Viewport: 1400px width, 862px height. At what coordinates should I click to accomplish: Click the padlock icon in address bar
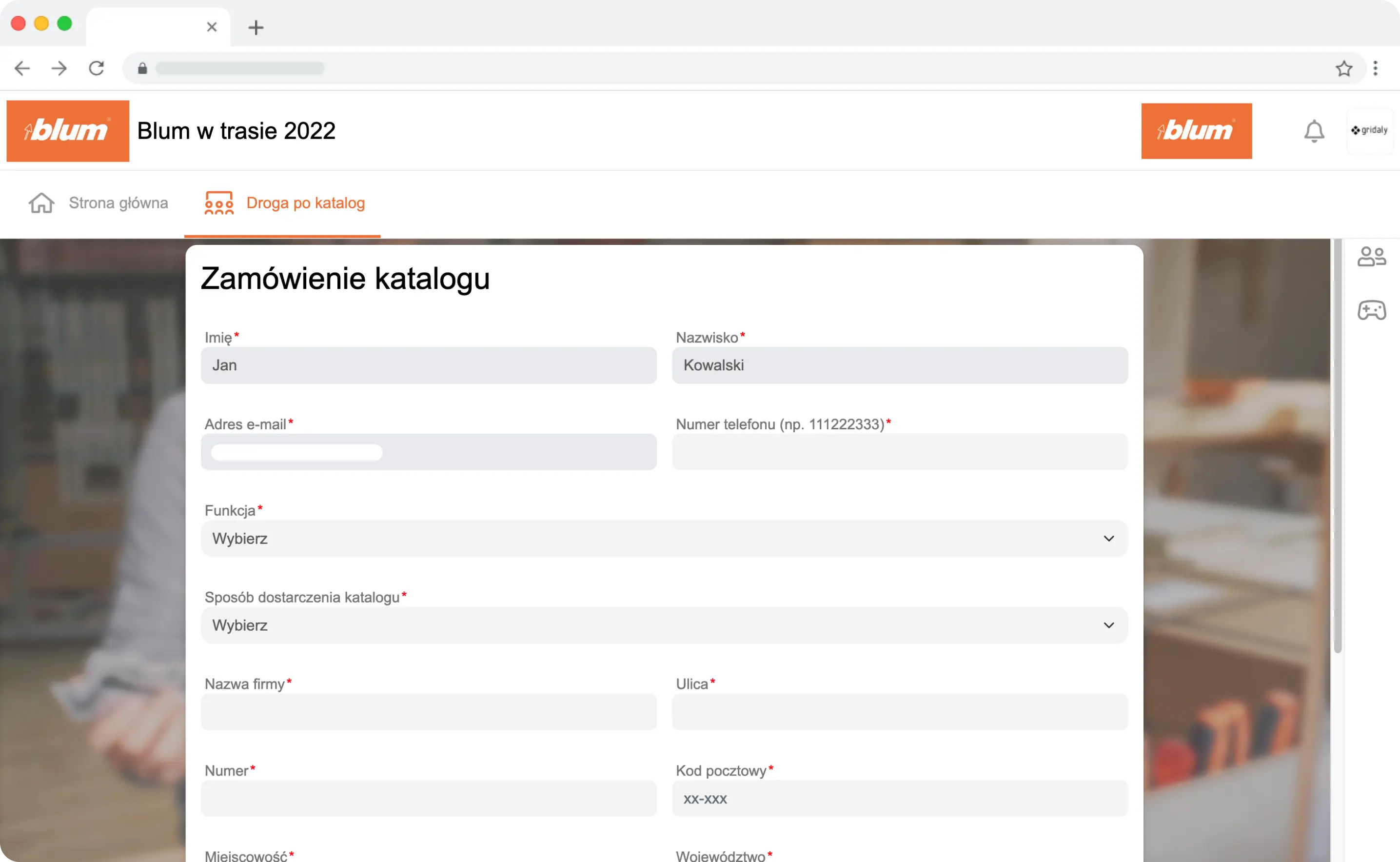[x=142, y=68]
